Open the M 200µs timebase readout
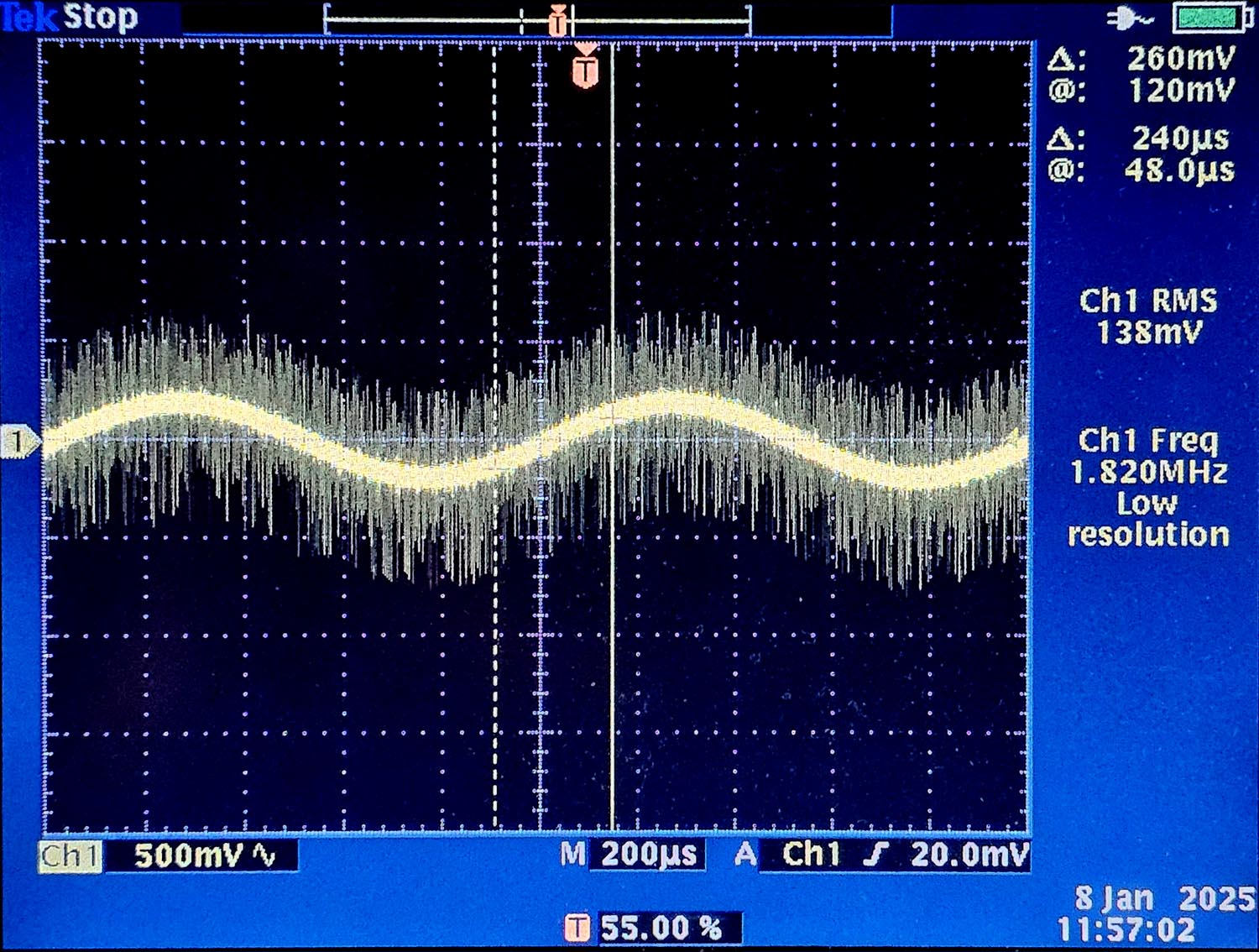Image resolution: width=1259 pixels, height=952 pixels. (x=631, y=855)
